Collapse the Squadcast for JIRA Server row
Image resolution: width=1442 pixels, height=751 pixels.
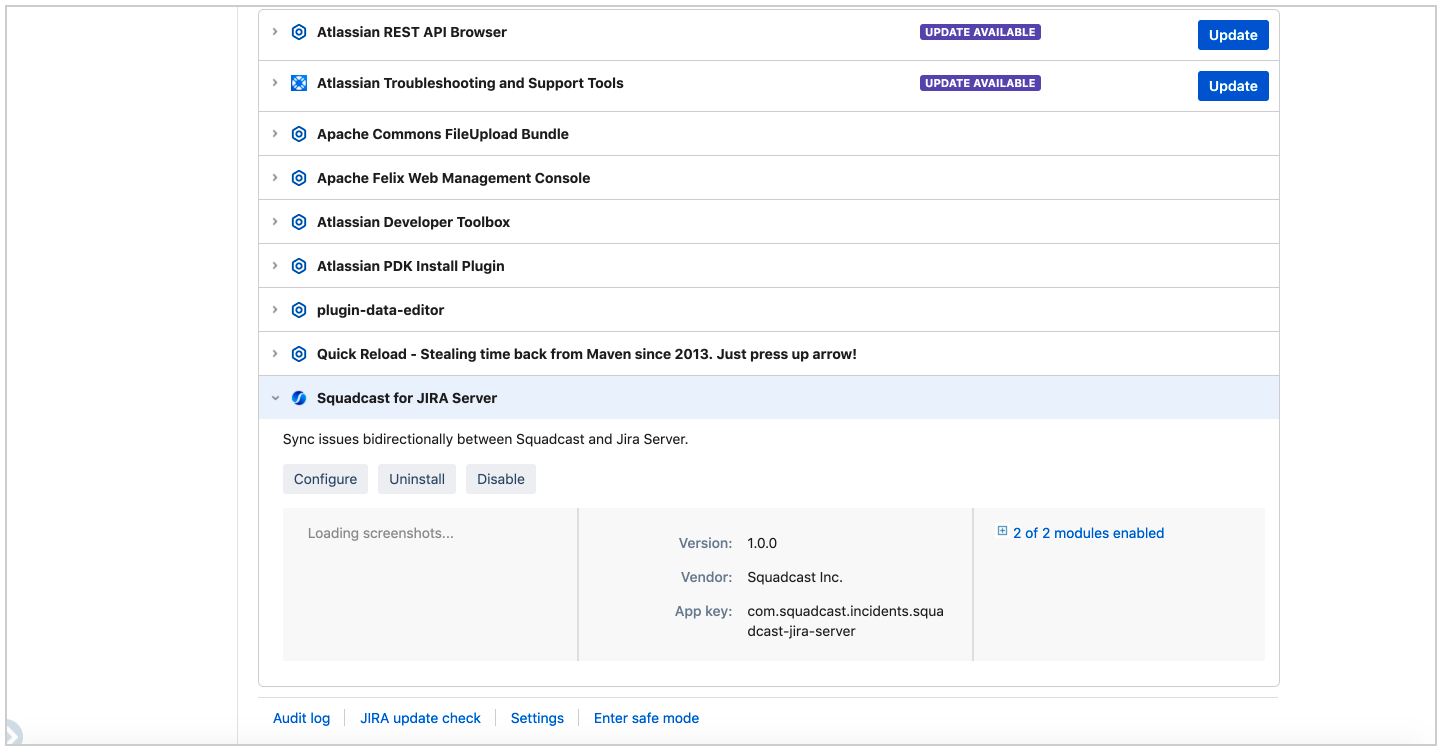click(275, 398)
